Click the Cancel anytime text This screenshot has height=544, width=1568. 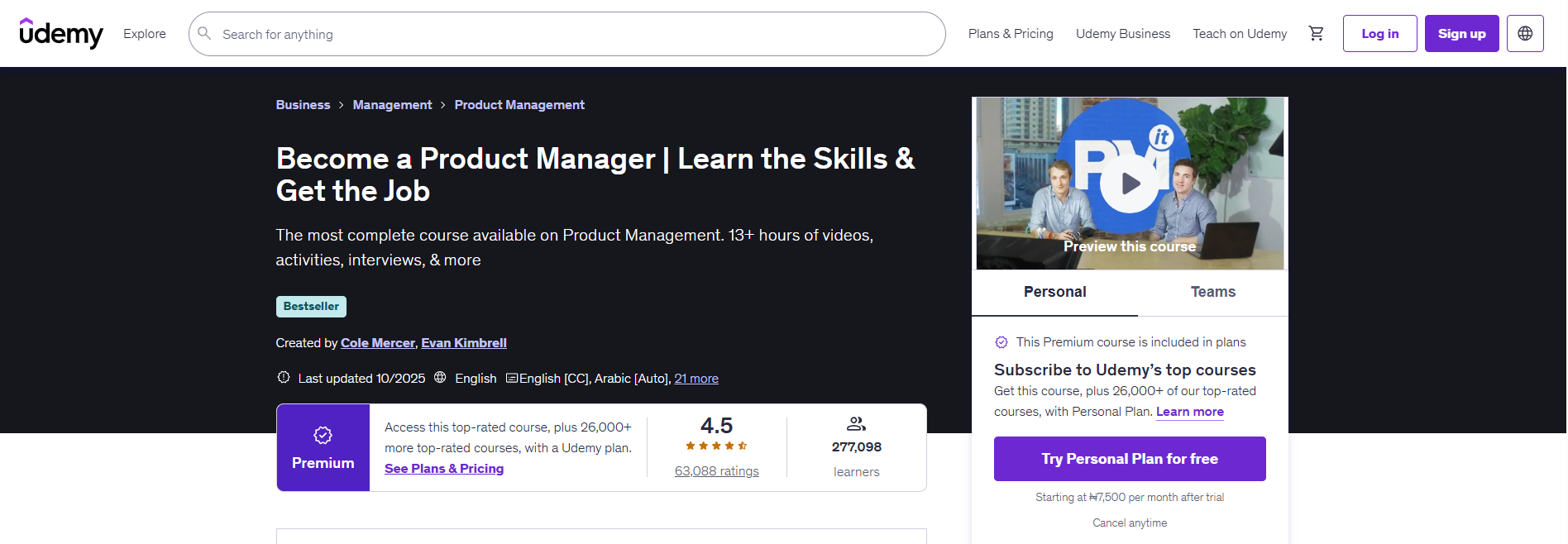(x=1130, y=523)
